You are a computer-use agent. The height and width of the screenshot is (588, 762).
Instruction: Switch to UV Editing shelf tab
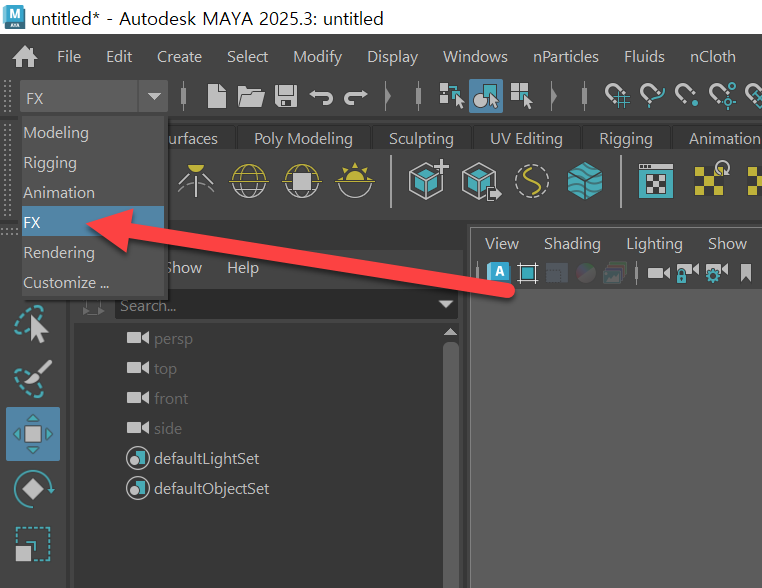click(x=526, y=139)
